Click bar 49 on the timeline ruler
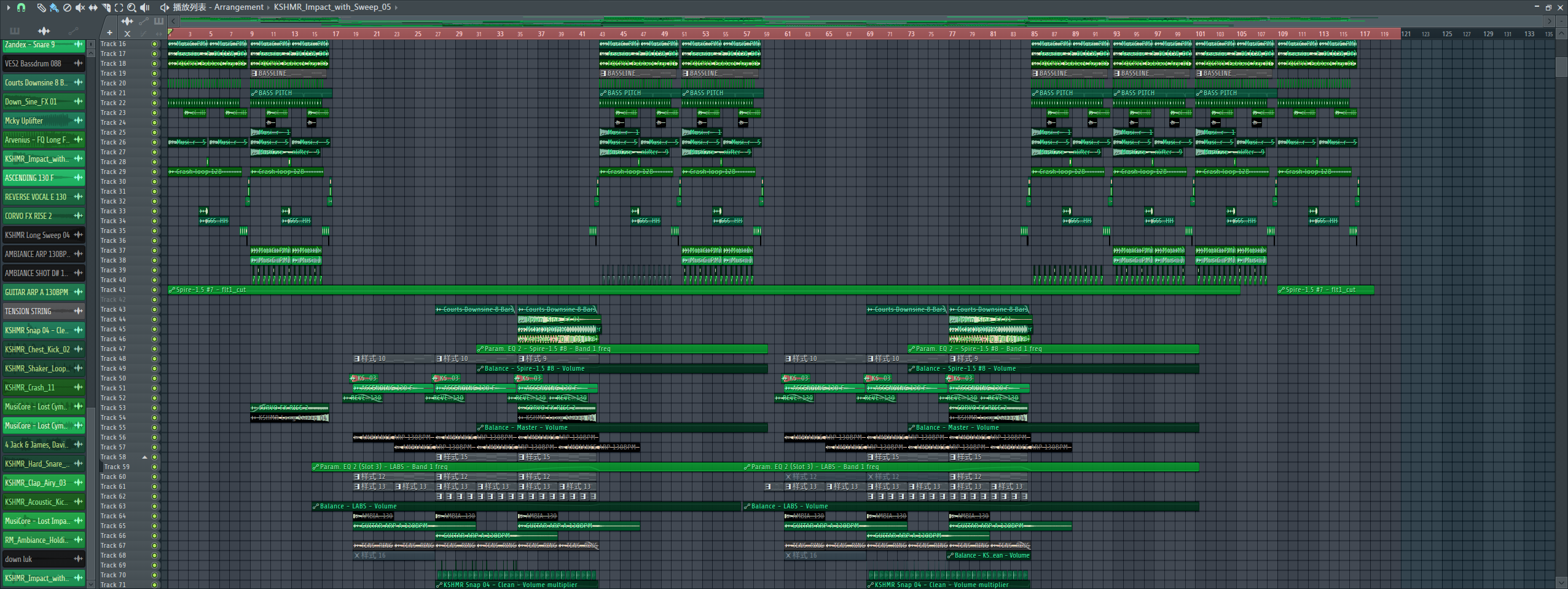This screenshot has height=589, width=1568. [664, 34]
